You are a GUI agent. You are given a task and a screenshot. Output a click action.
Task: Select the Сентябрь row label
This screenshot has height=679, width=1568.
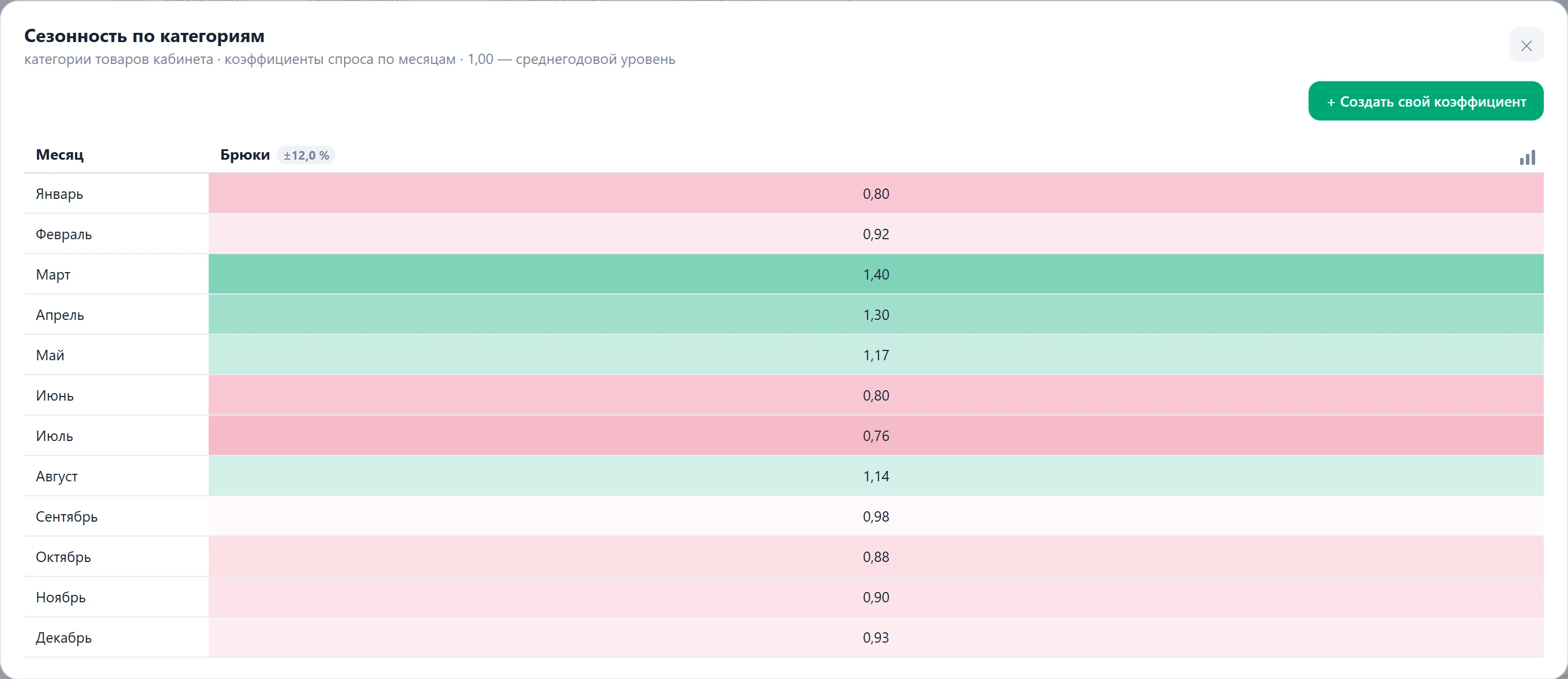(x=66, y=516)
